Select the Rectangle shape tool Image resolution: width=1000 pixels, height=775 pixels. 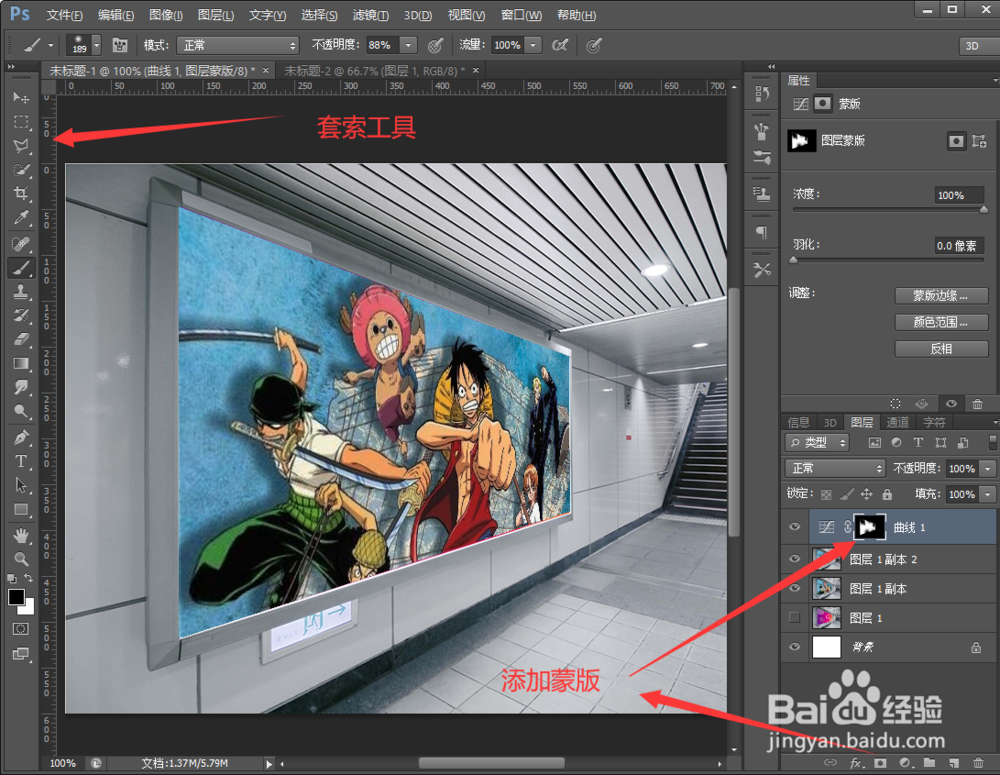coord(21,510)
